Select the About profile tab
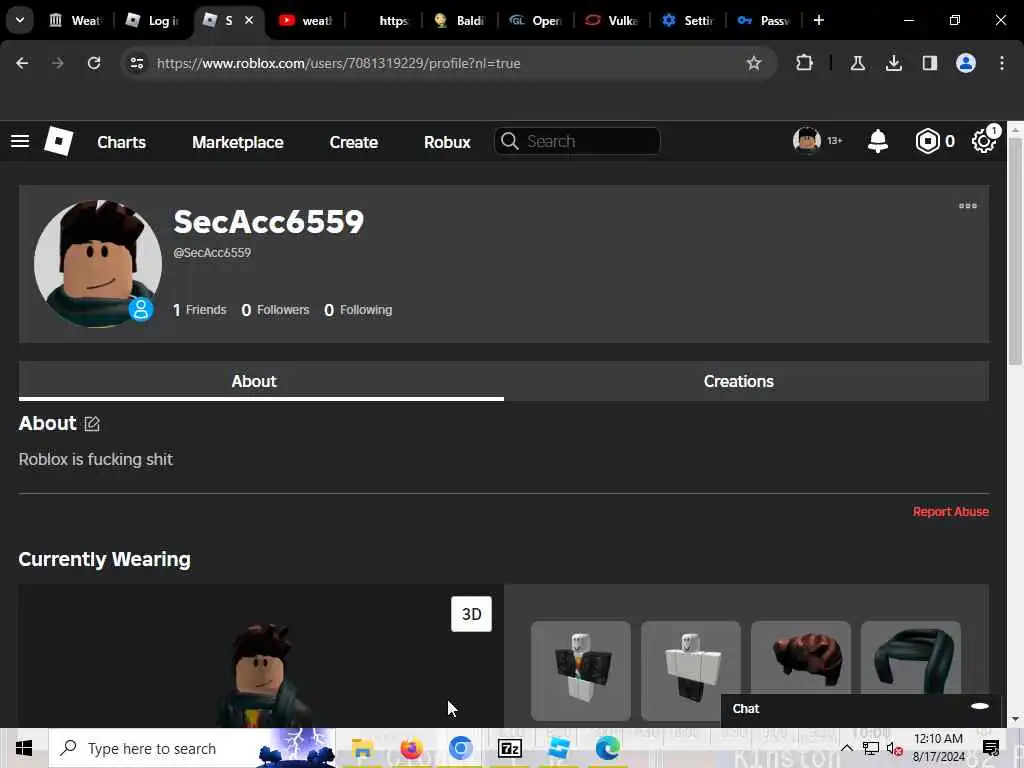 261,381
